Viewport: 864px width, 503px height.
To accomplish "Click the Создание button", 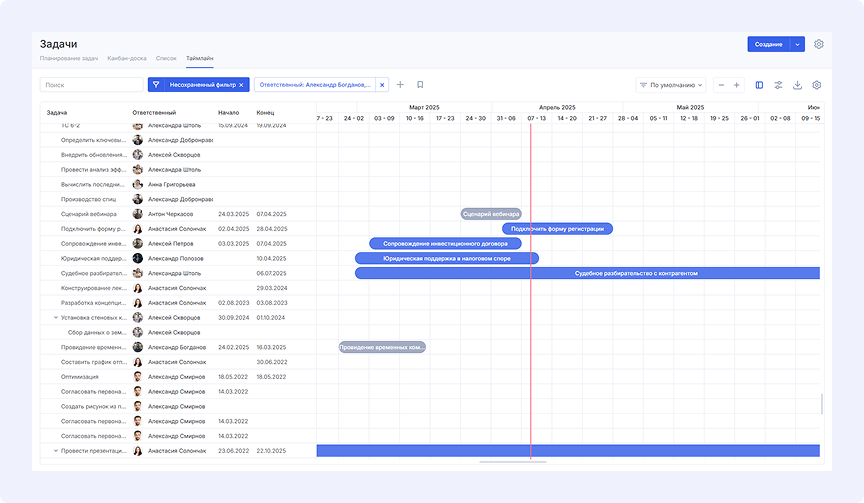I will (x=768, y=44).
